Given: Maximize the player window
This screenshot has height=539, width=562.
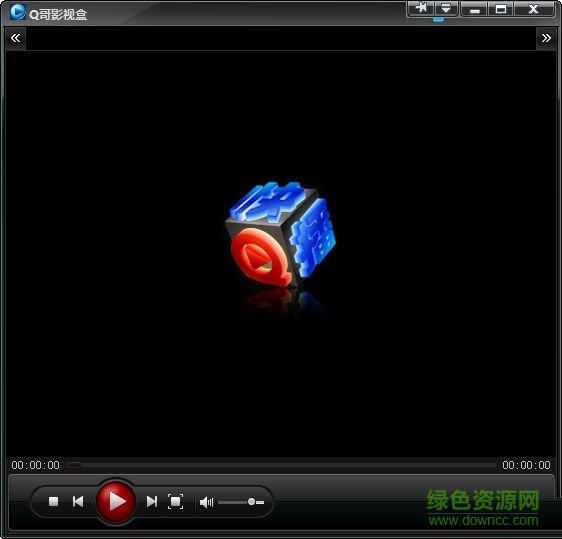Looking at the screenshot, I should (x=500, y=9).
